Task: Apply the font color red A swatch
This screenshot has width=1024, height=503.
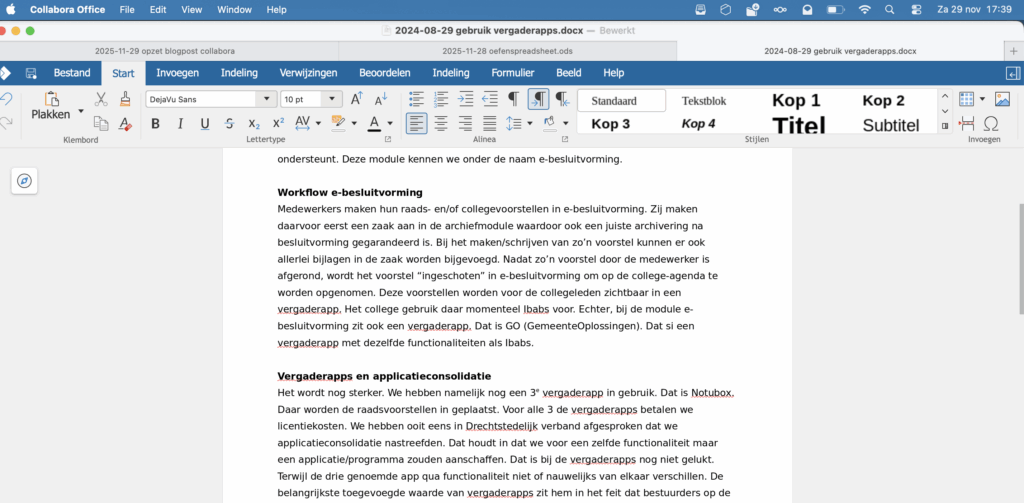Action: [374, 124]
